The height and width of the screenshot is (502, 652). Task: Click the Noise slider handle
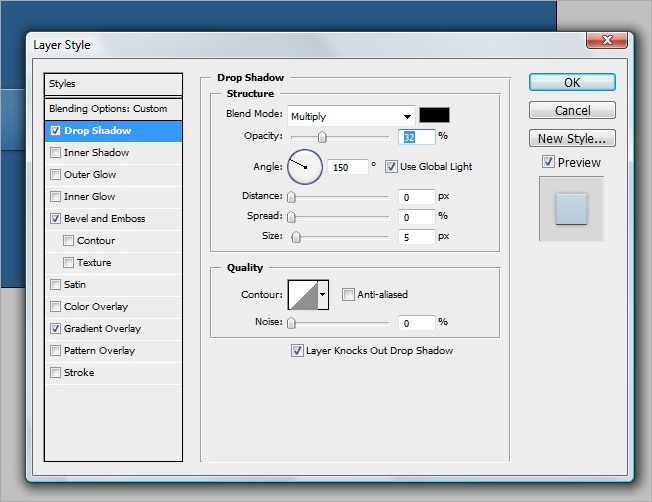[291, 323]
